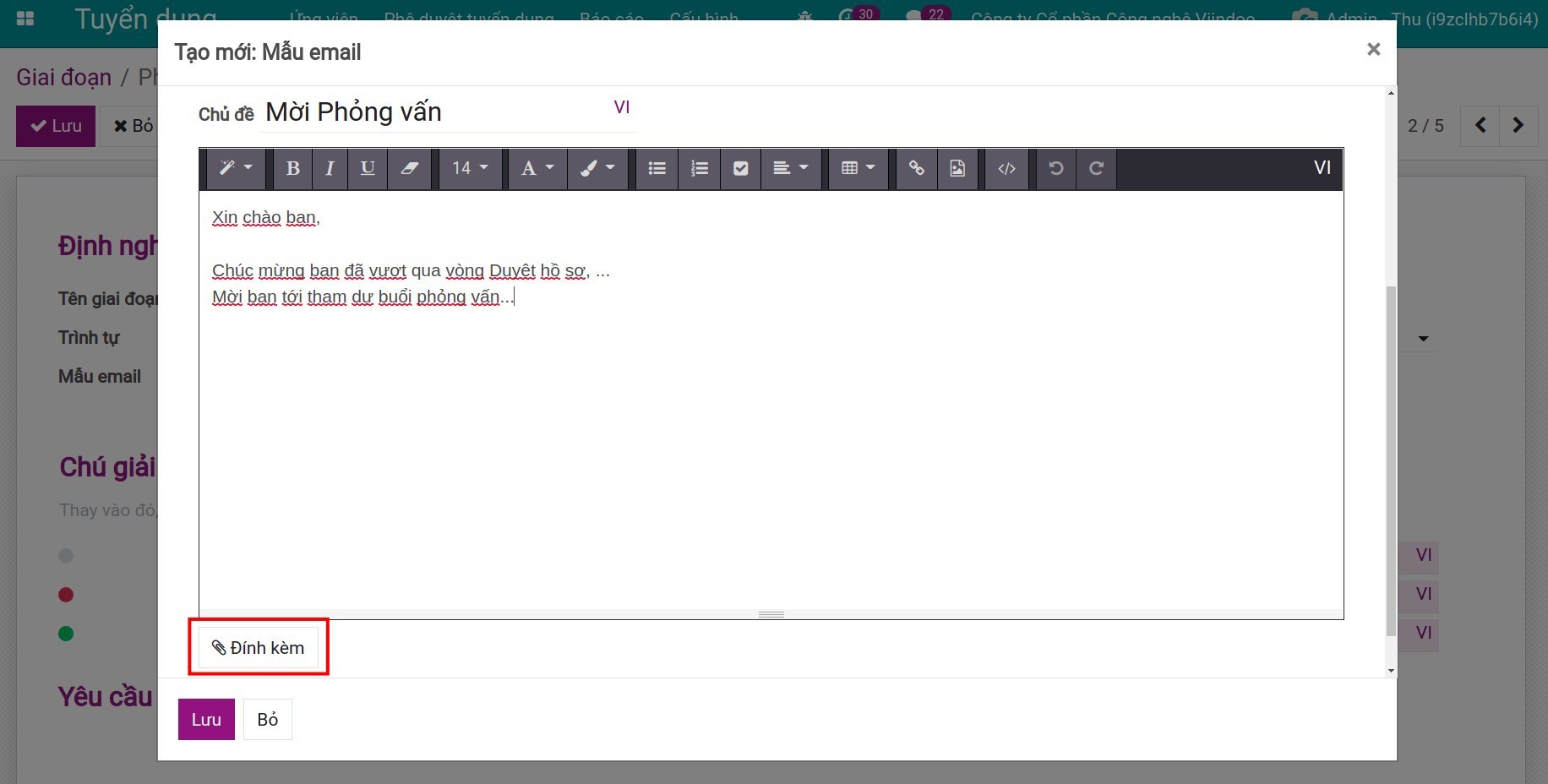Undo the last edit
Image resolution: width=1548 pixels, height=784 pixels.
pyautogui.click(x=1055, y=168)
